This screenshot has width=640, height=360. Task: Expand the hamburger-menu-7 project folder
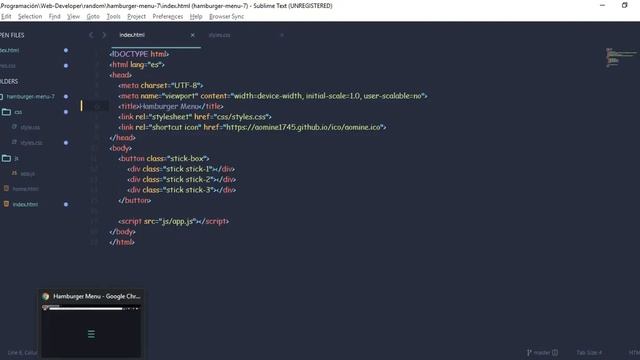31,97
